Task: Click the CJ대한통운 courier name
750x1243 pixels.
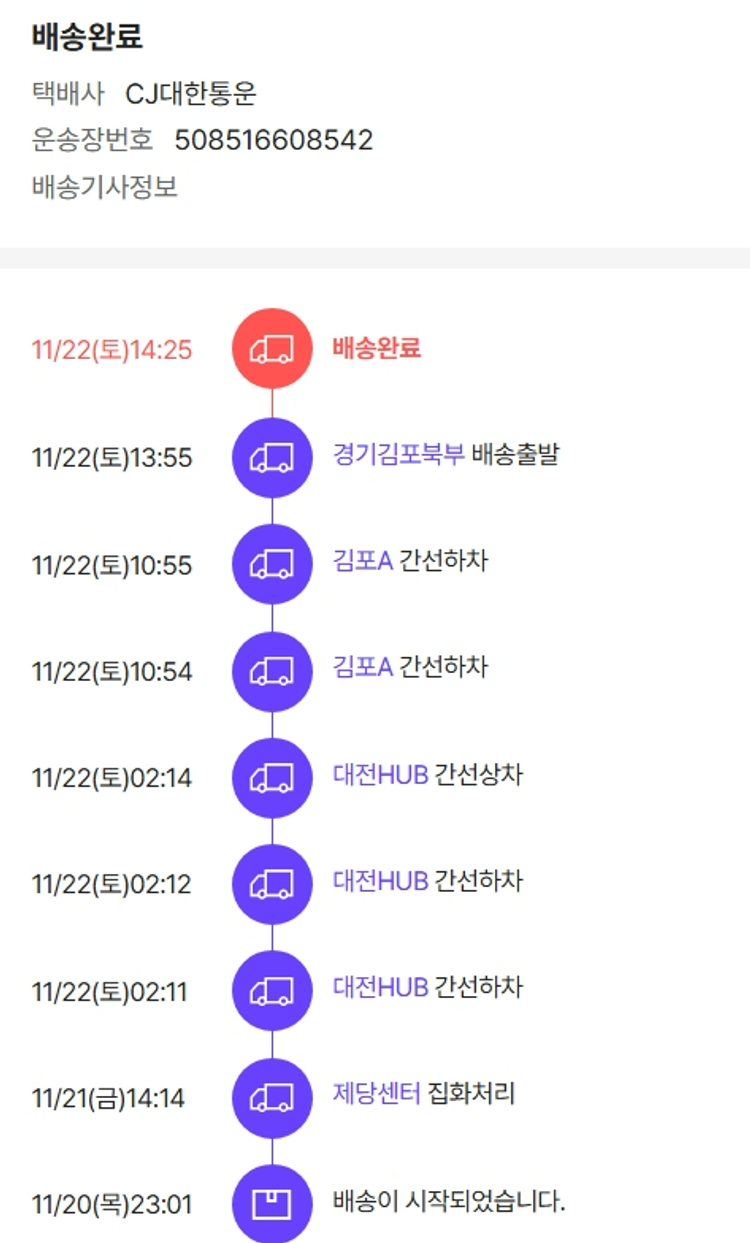Action: [x=191, y=94]
